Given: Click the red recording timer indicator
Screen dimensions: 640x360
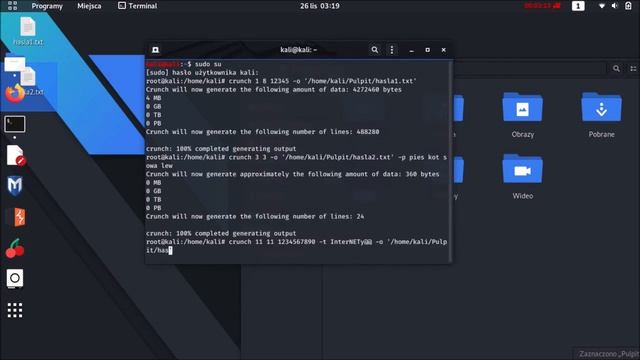Looking at the screenshot, I should 542,6.
